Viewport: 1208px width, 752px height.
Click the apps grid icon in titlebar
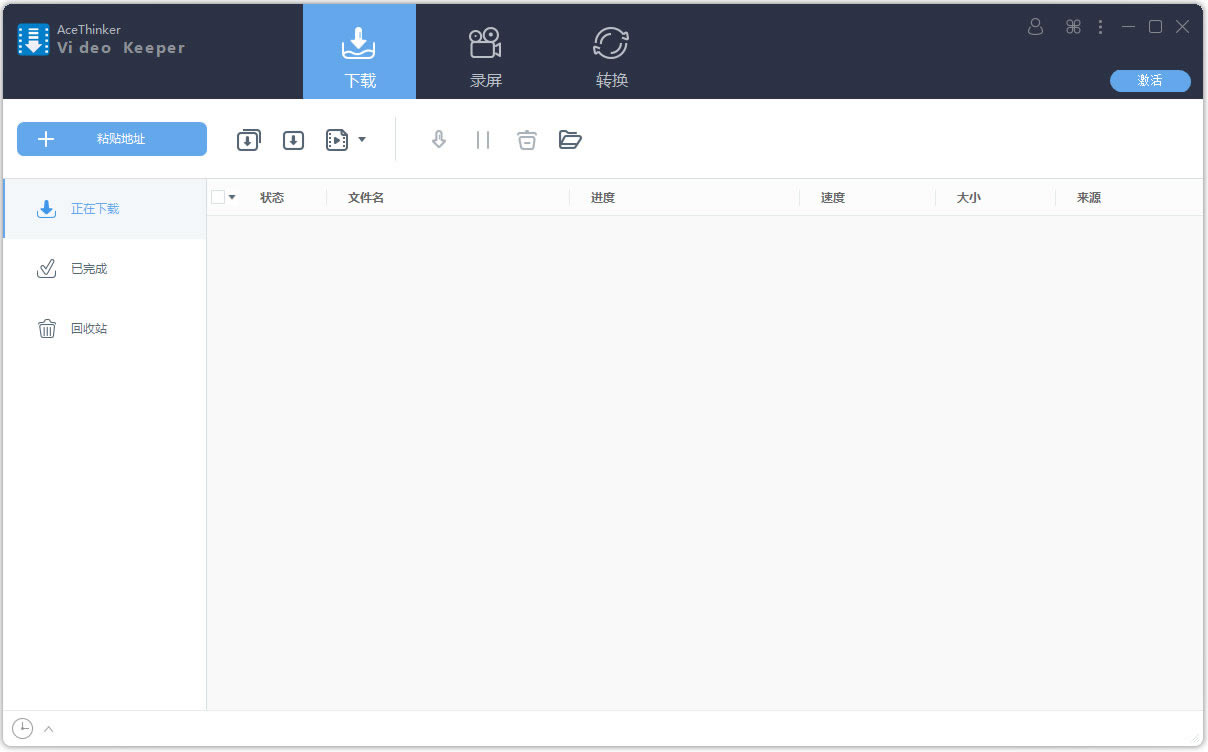(1073, 27)
